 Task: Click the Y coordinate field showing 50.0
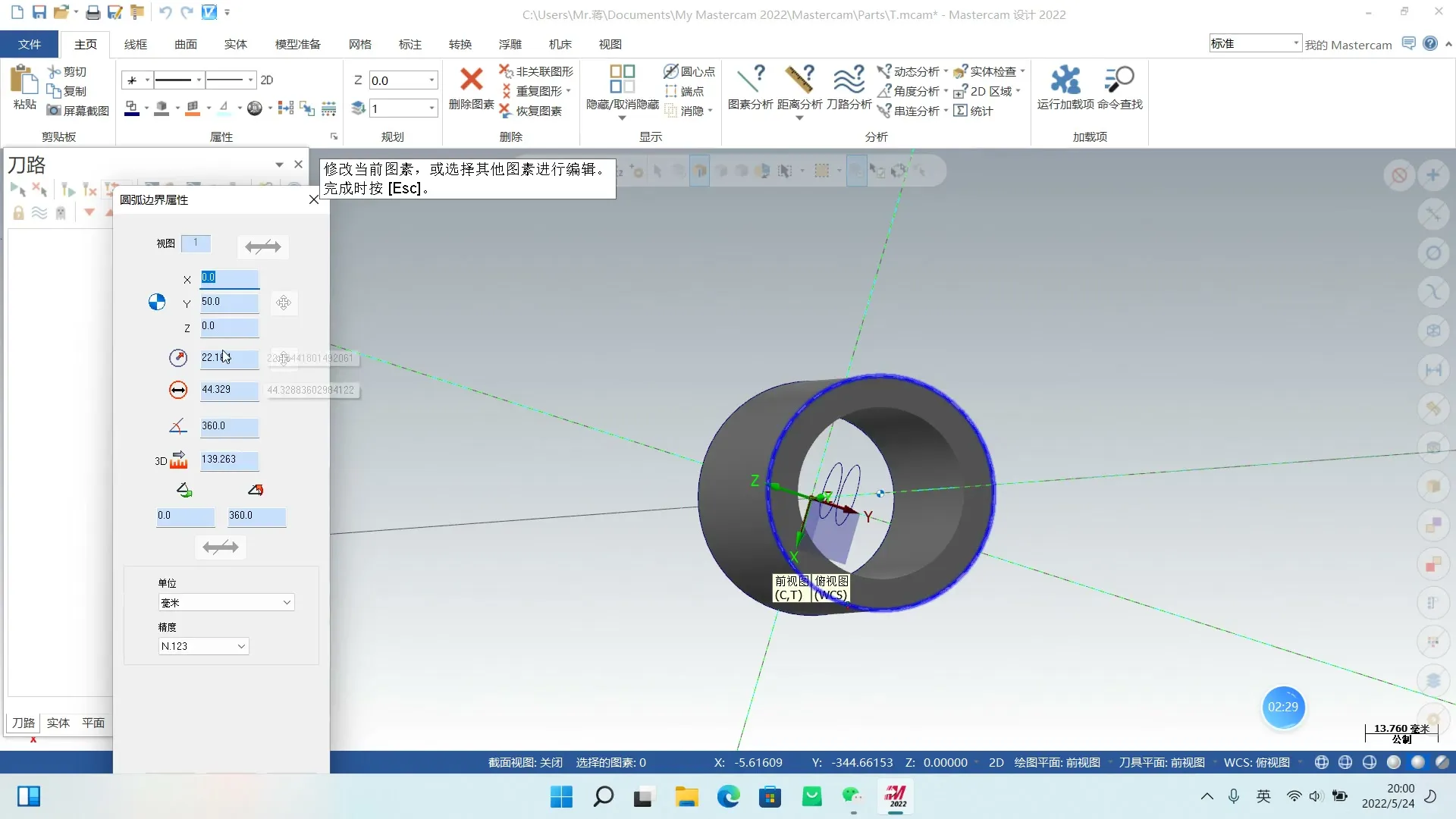click(228, 302)
